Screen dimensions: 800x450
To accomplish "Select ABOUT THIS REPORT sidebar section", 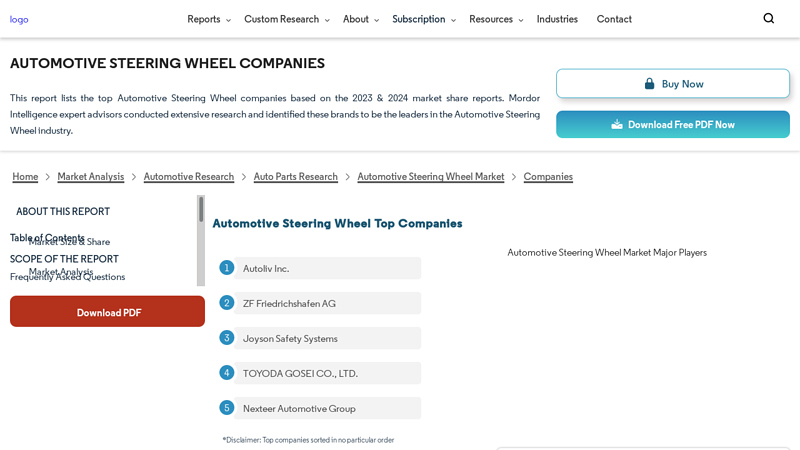I will (x=63, y=211).
